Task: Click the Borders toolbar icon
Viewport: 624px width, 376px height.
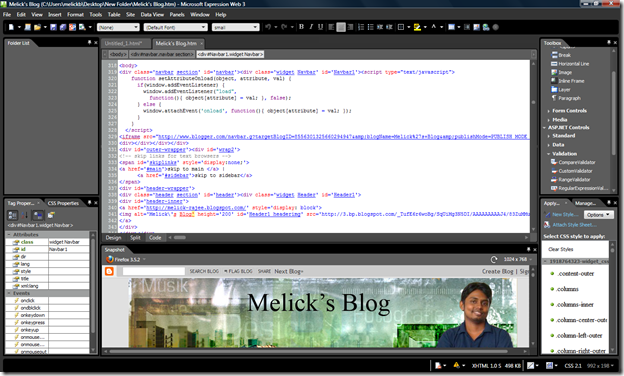Action: coord(401,27)
